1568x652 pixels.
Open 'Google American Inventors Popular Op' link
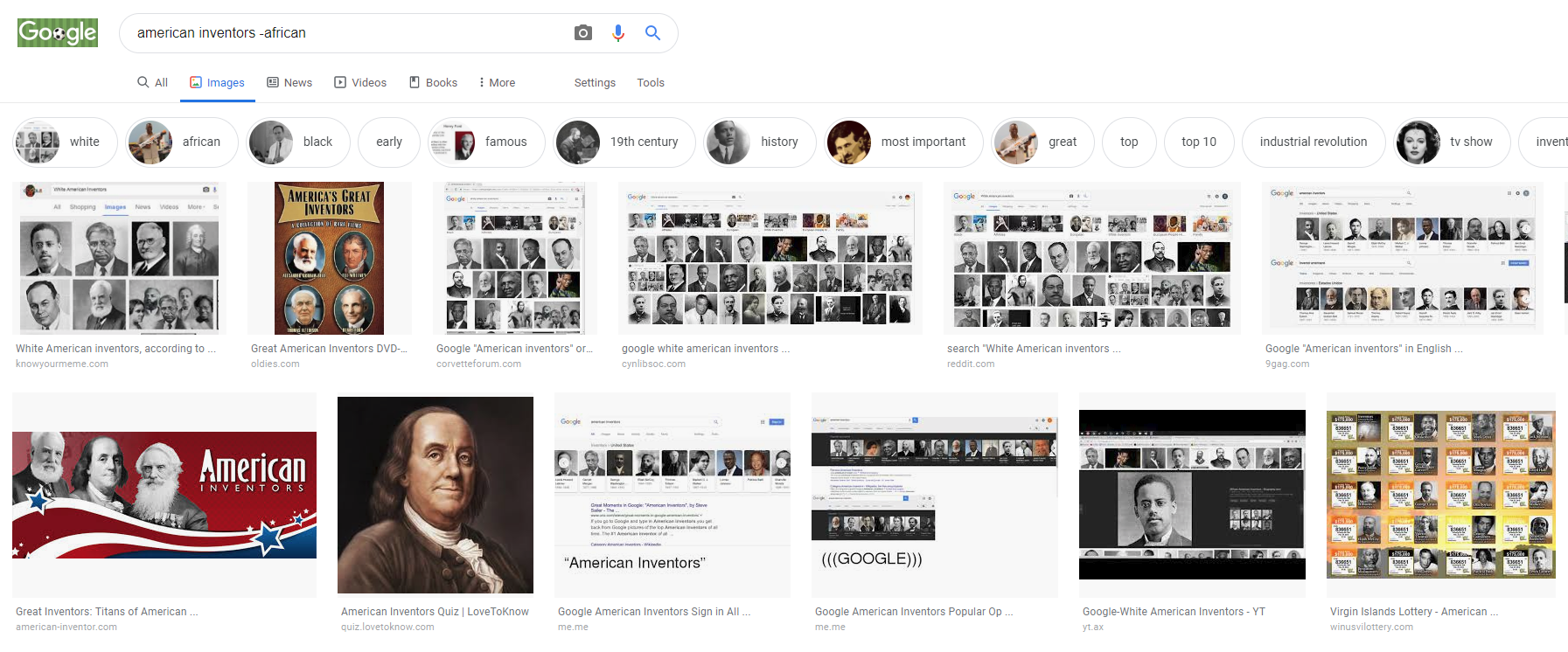pyautogui.click(x=914, y=612)
